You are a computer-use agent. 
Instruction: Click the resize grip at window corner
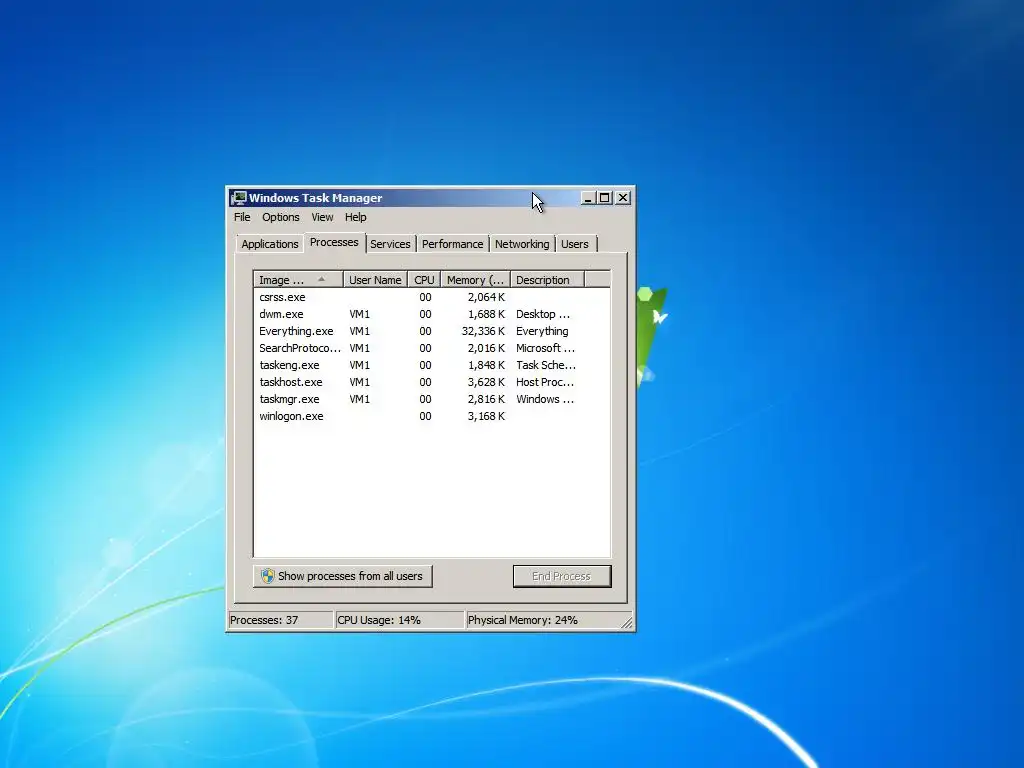coord(627,623)
